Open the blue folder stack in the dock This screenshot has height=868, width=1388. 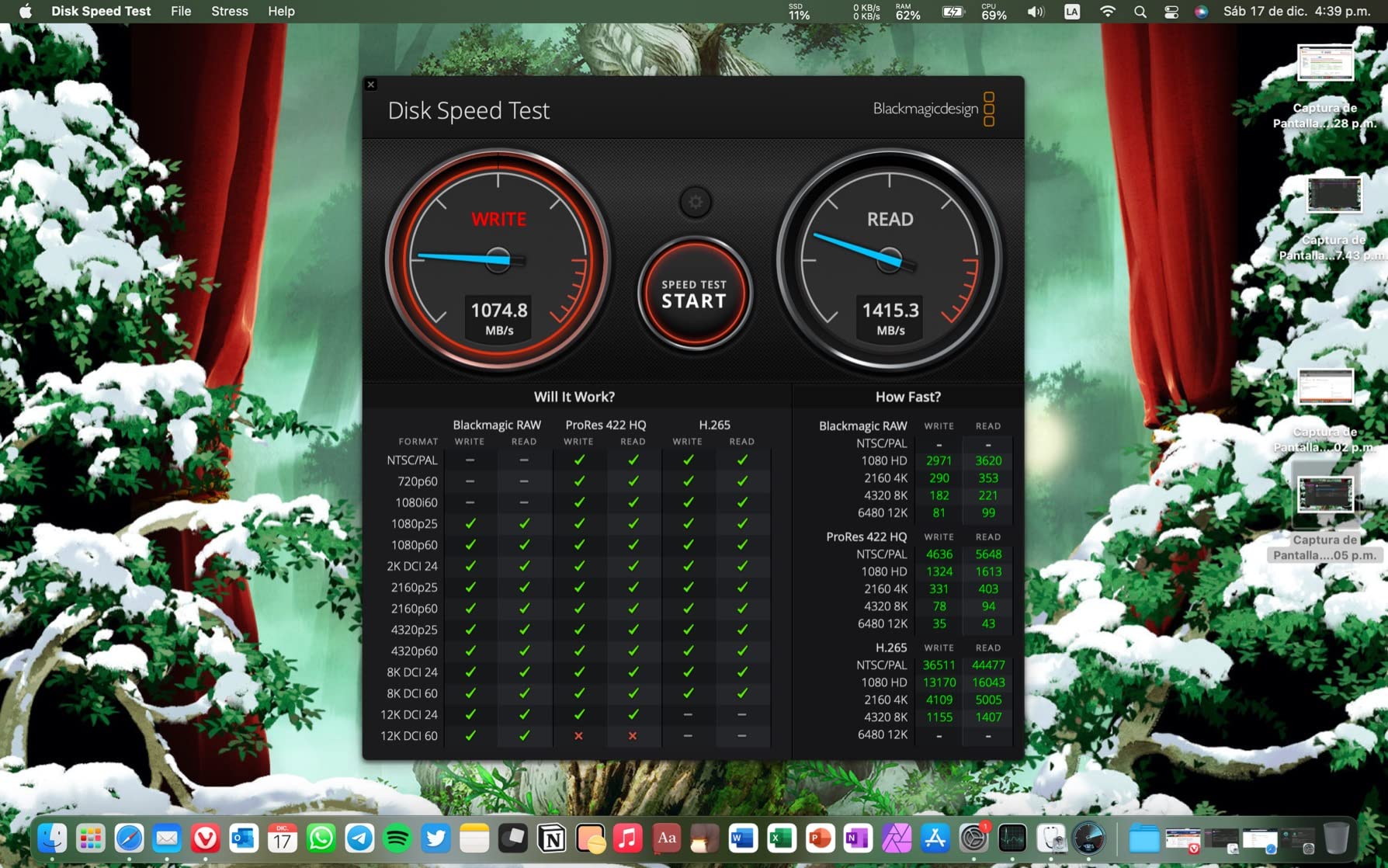pos(1143,838)
